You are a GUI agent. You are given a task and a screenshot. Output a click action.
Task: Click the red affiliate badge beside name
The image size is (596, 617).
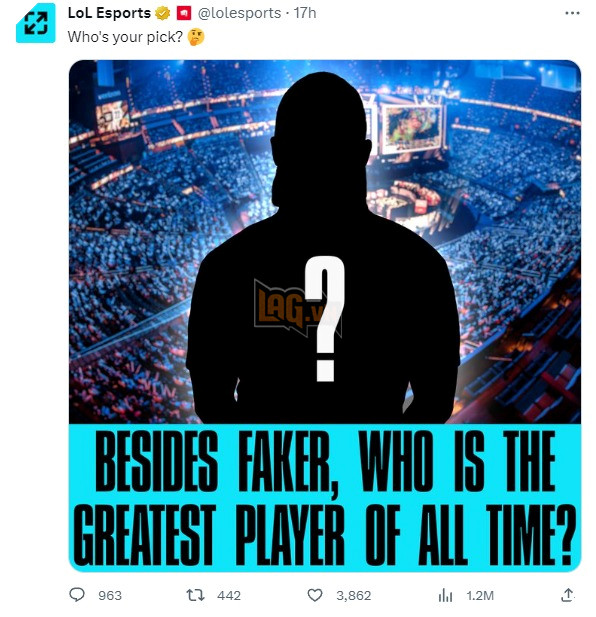pyautogui.click(x=184, y=13)
